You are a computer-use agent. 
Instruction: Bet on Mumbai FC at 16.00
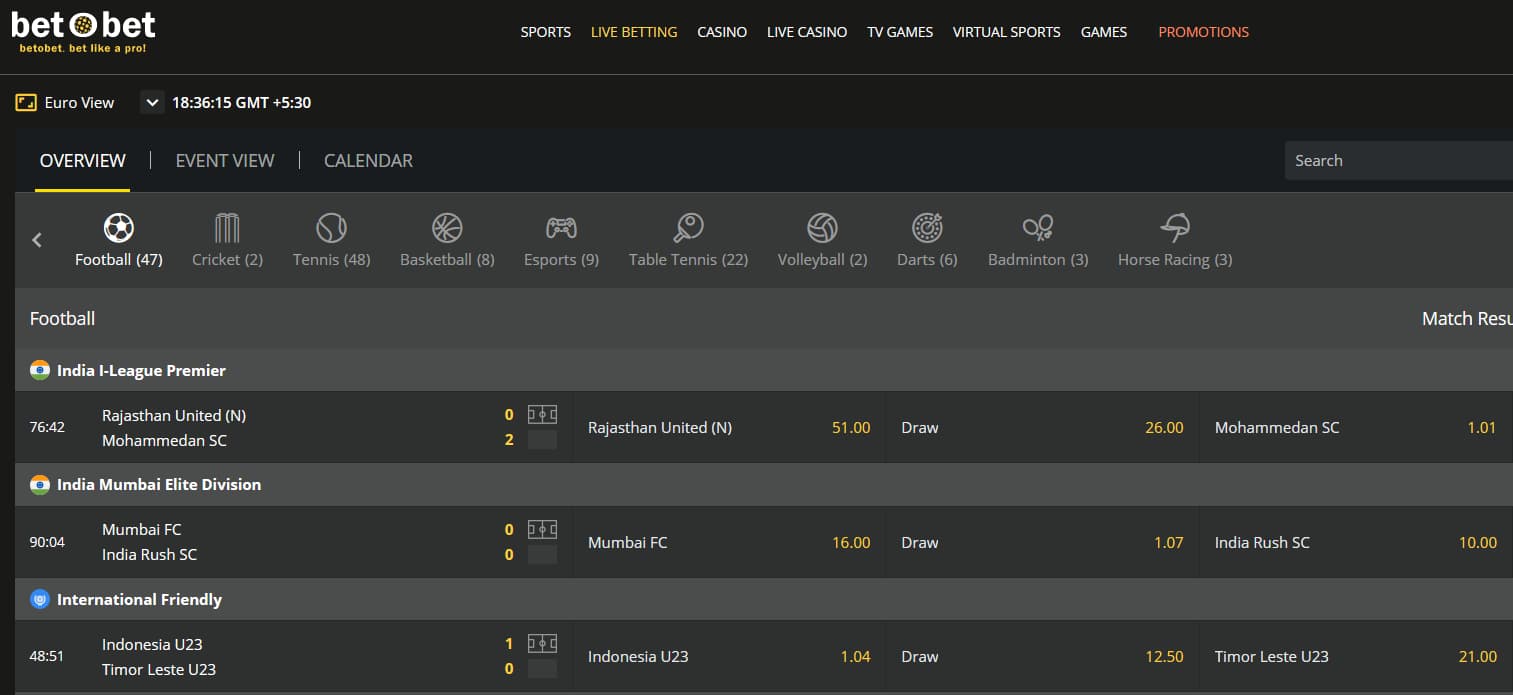[x=729, y=542]
